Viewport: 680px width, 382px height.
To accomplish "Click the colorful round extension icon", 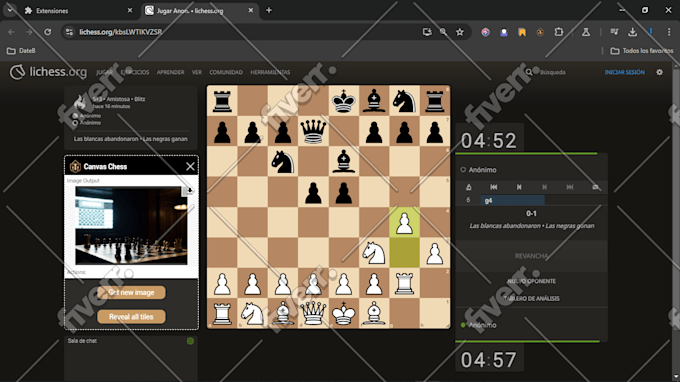I will point(485,32).
